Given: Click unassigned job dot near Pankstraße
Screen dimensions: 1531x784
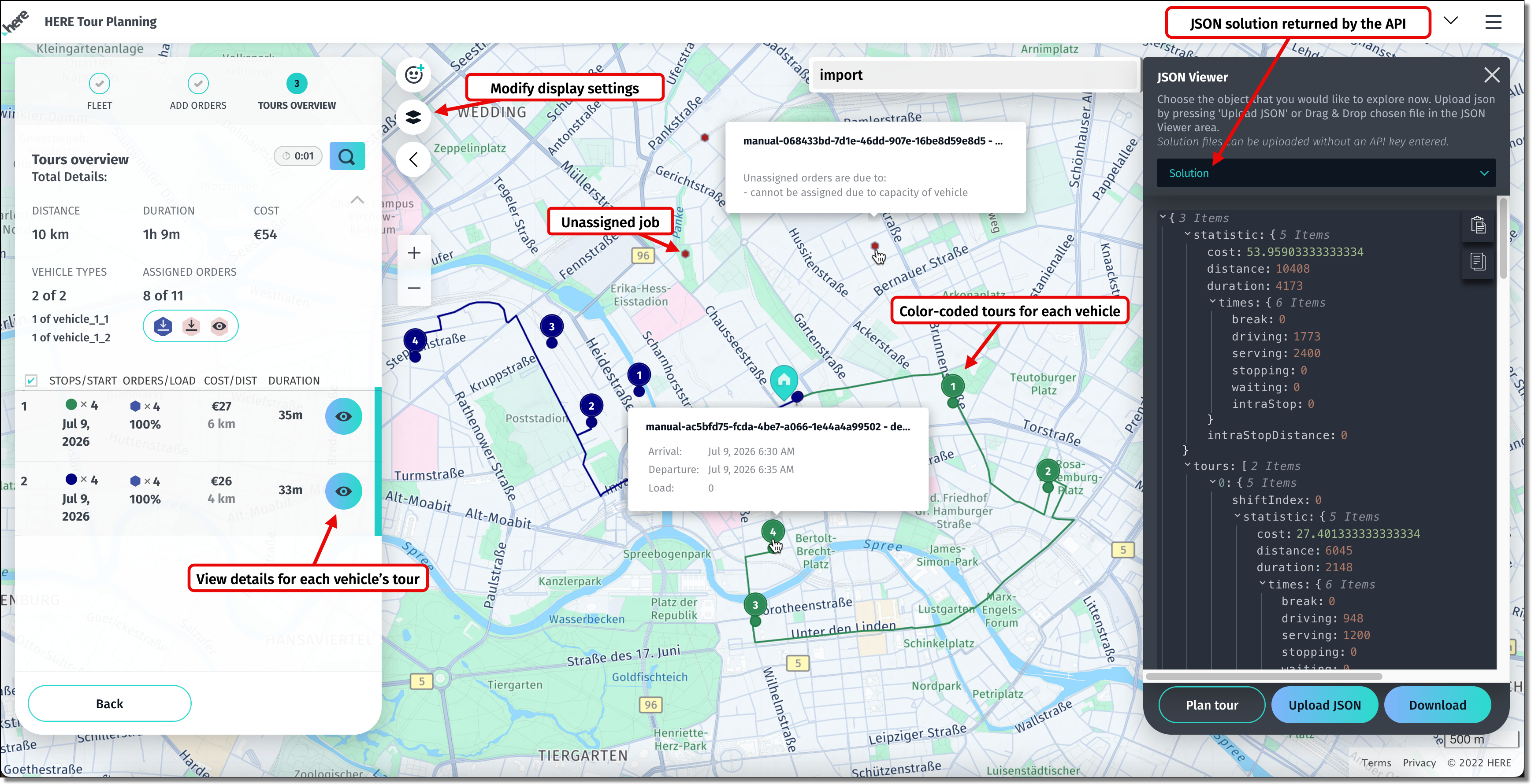Looking at the screenshot, I should click(704, 138).
